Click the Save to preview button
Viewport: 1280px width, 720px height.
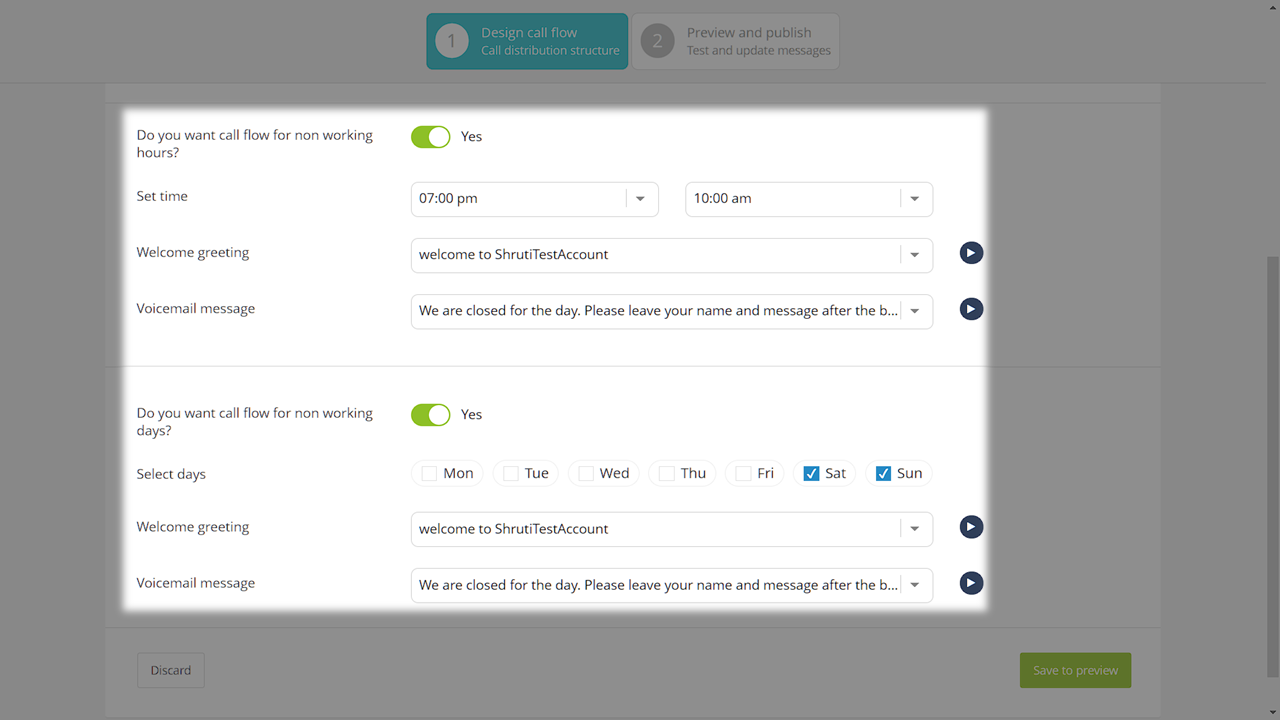click(x=1075, y=670)
